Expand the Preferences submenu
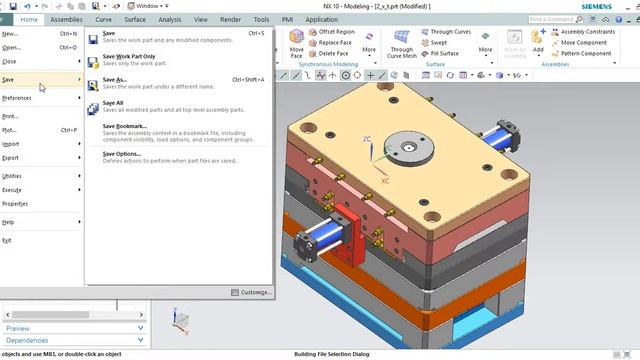This screenshot has height=360, width=640. pos(40,98)
